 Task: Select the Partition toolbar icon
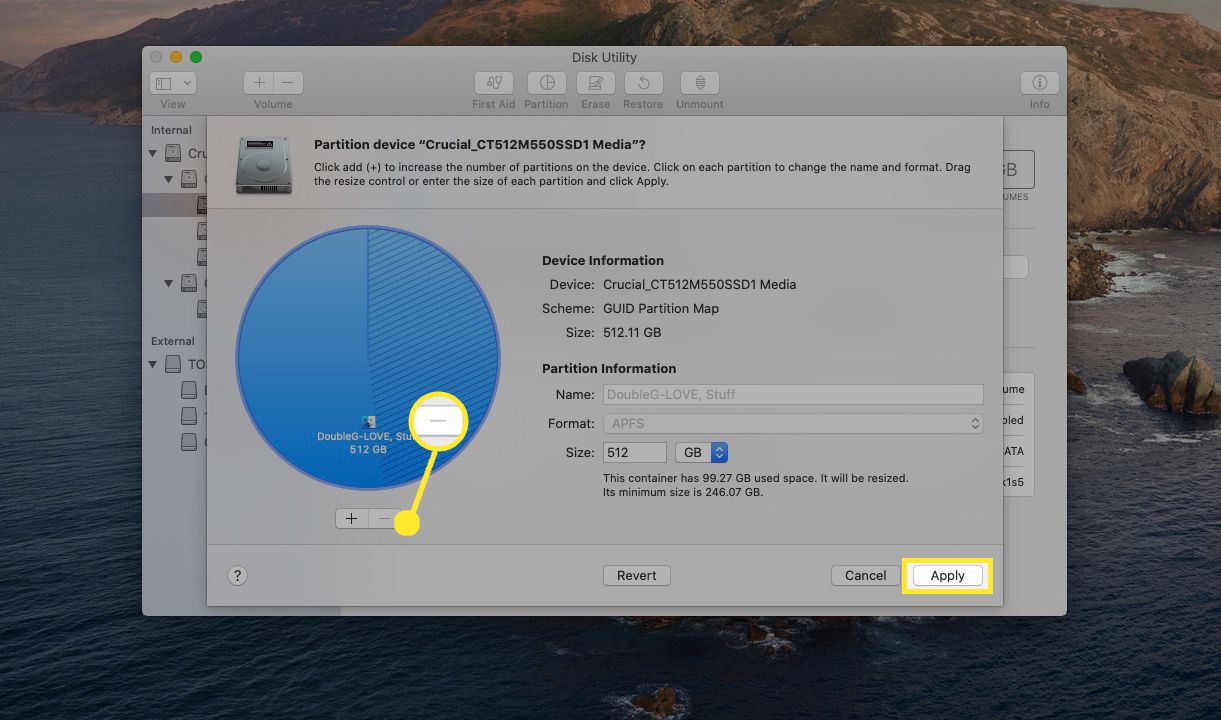click(546, 84)
